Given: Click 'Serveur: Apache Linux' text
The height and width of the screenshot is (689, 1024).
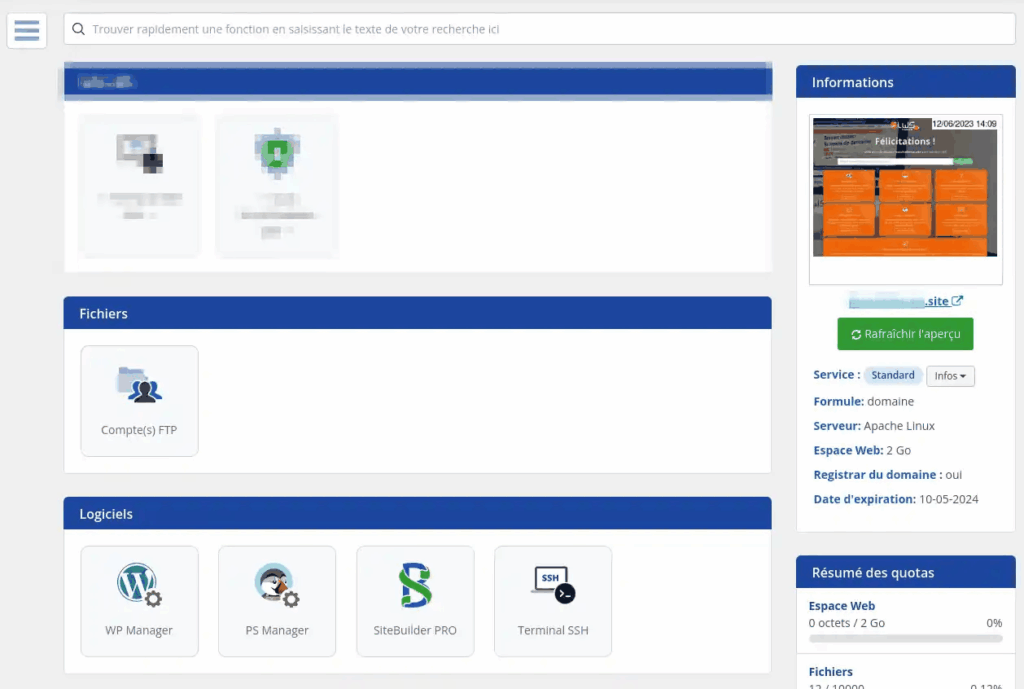Looking at the screenshot, I should 874,426.
